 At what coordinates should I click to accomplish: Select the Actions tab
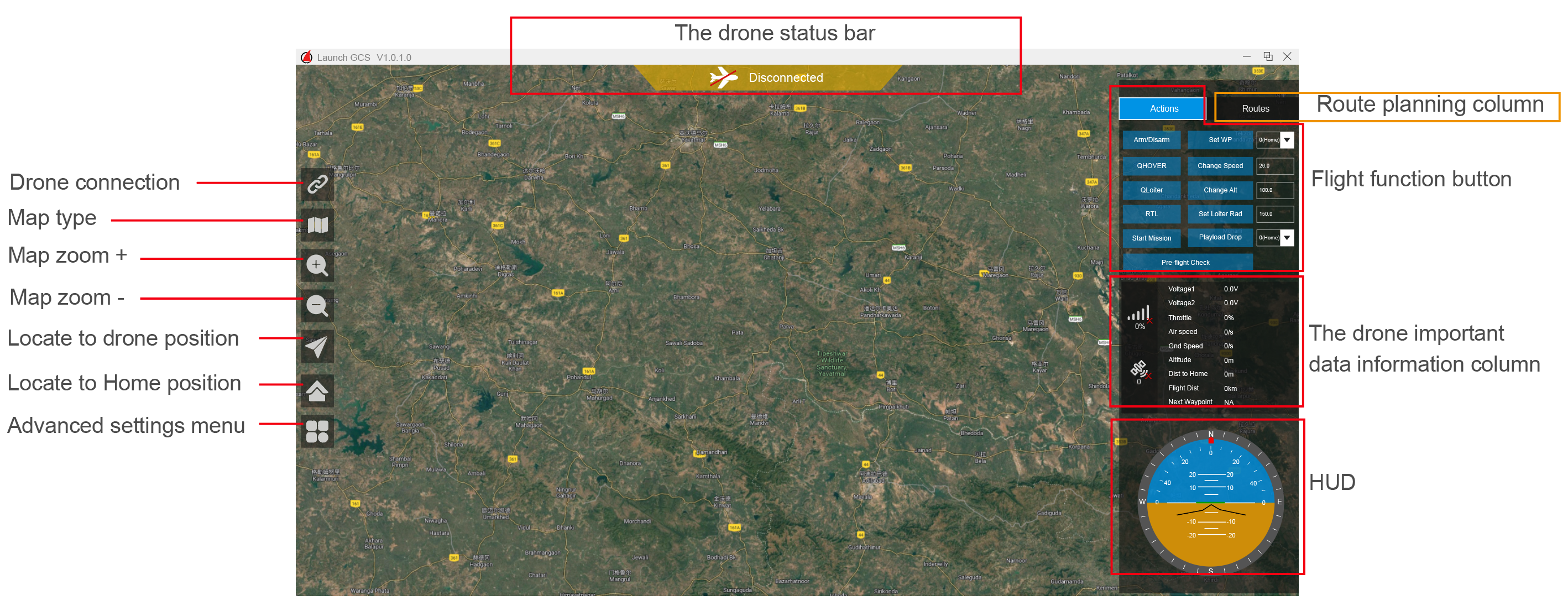pos(1163,108)
